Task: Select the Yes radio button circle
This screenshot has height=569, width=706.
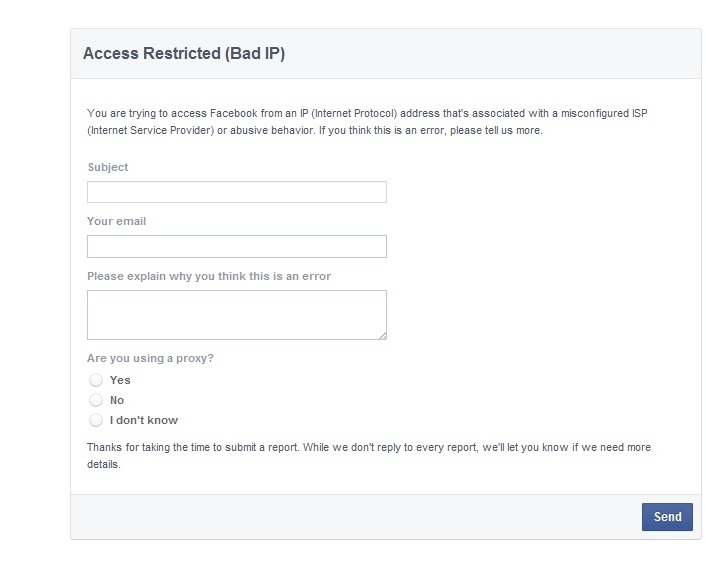Action: (x=96, y=380)
